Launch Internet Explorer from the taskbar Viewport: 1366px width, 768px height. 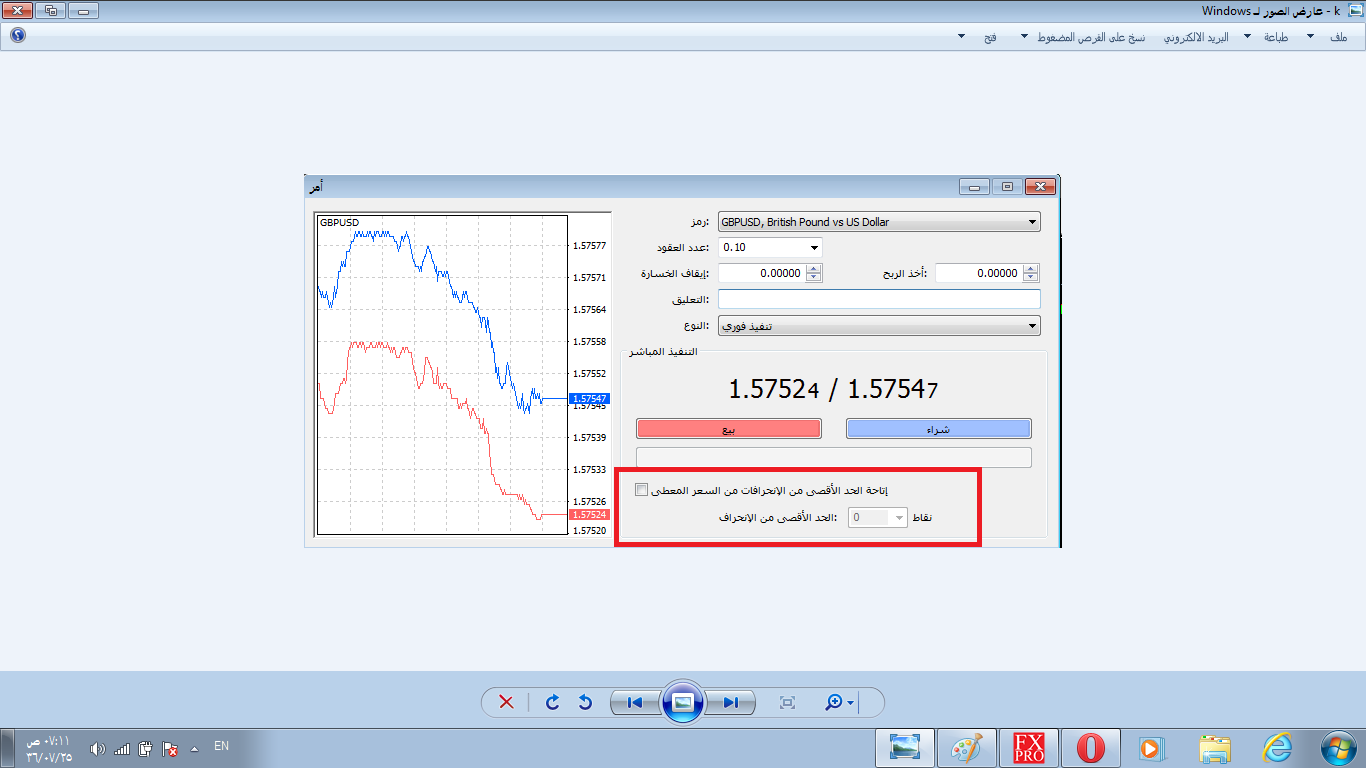1278,748
